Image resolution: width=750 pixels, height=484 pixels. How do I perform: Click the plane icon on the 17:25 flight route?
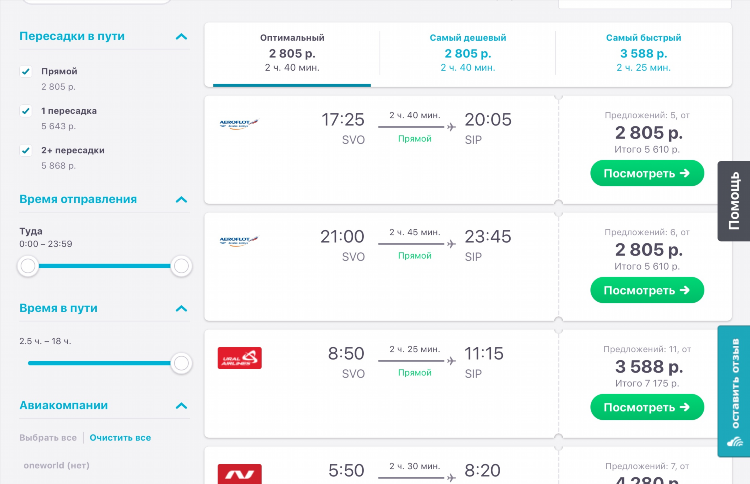[451, 127]
